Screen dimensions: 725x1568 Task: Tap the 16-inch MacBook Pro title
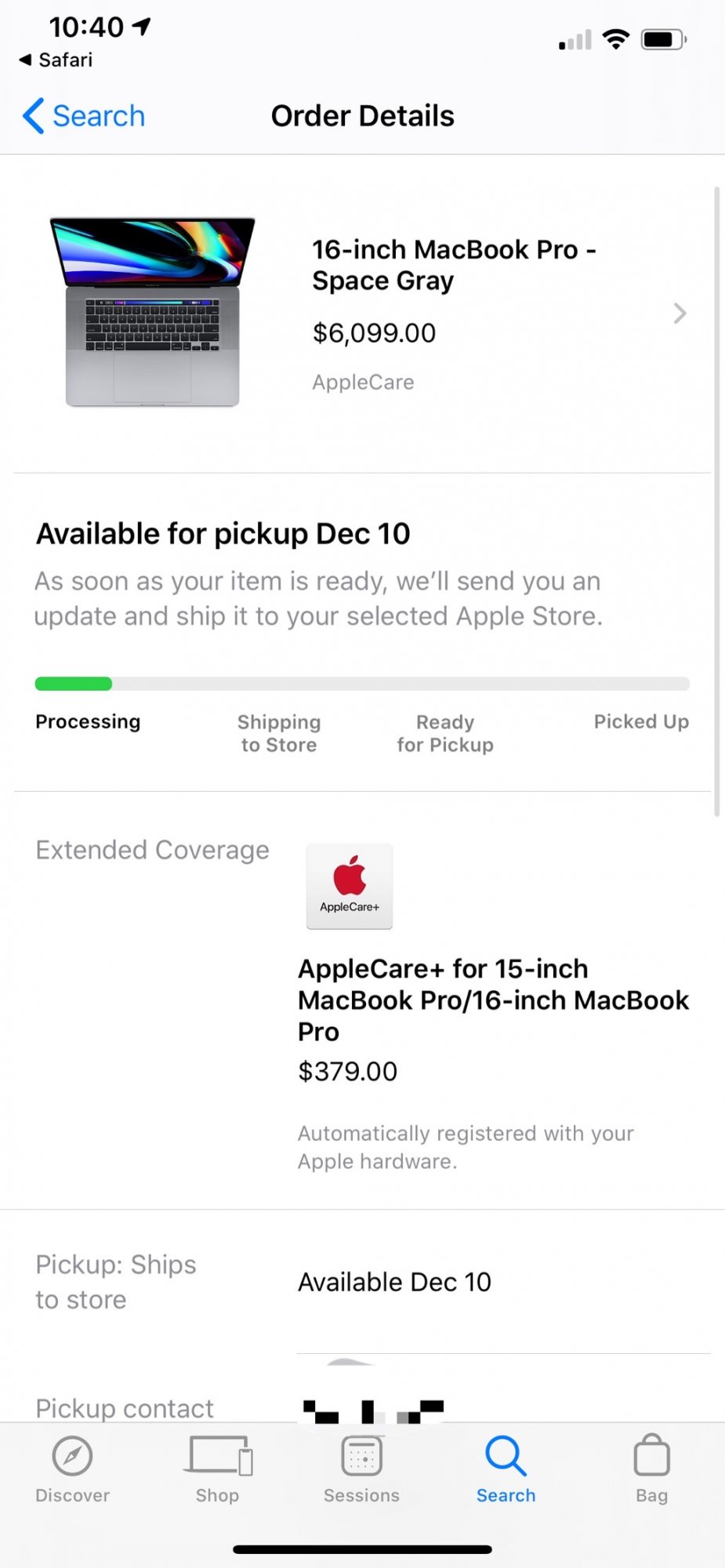point(454,265)
